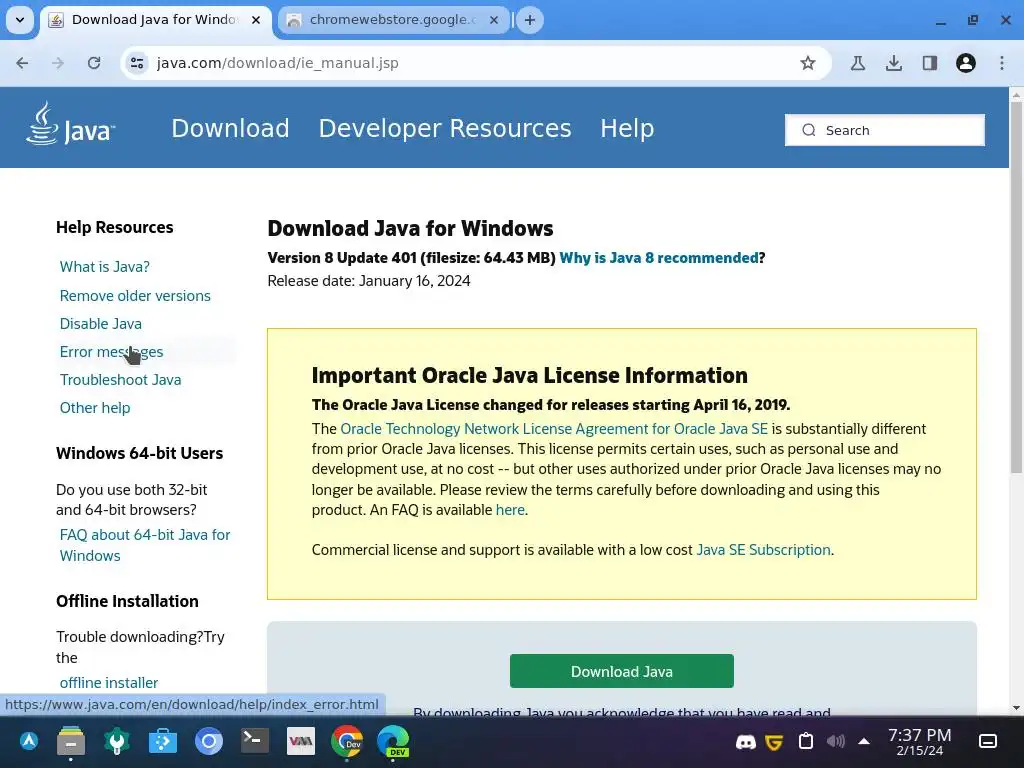Click the scrollbar up arrow
This screenshot has width=1024, height=768.
1016,95
